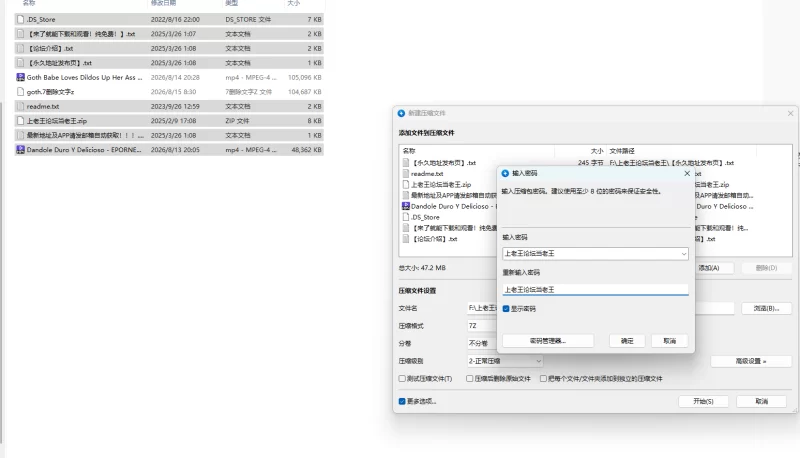Click 取消 in the 输入密码 dialog

[670, 341]
